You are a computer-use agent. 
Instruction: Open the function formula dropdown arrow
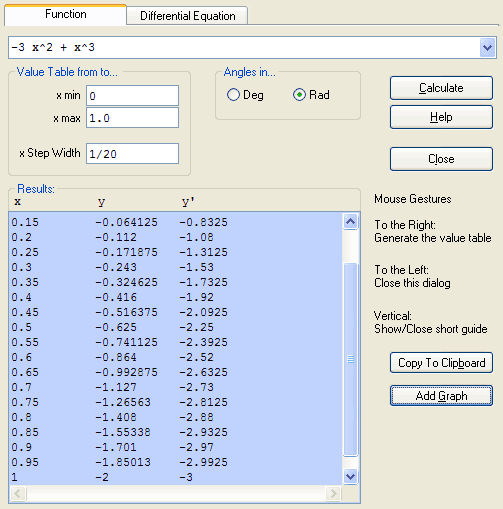pyautogui.click(x=487, y=48)
